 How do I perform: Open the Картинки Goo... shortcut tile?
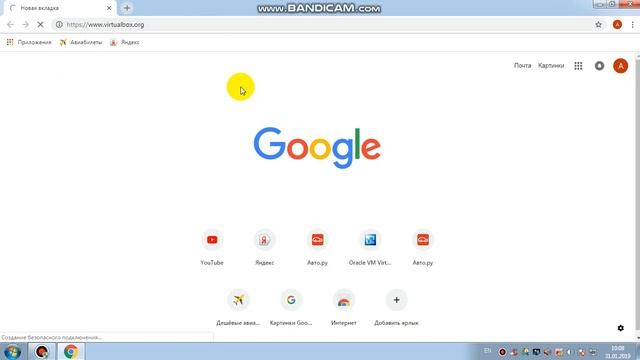pyautogui.click(x=291, y=308)
